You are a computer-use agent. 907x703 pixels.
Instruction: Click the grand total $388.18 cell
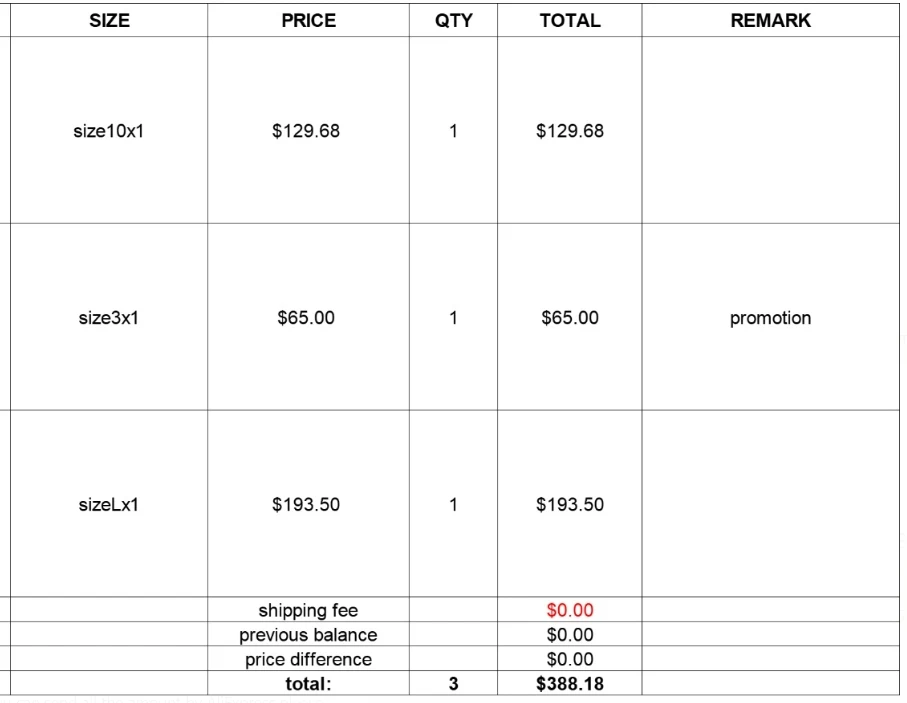(x=570, y=684)
